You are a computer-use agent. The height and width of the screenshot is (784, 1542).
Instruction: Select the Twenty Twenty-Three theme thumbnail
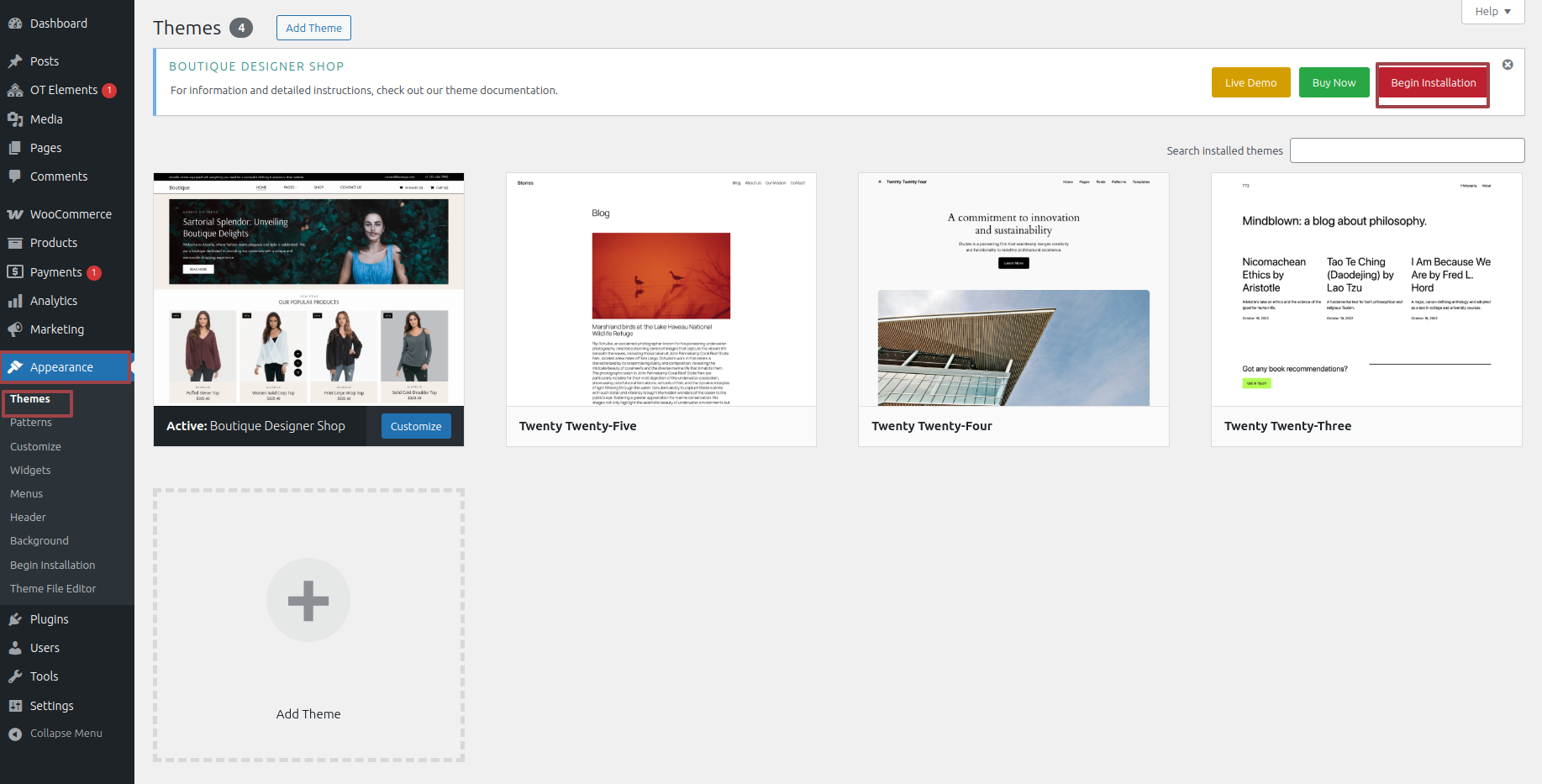coord(1366,290)
